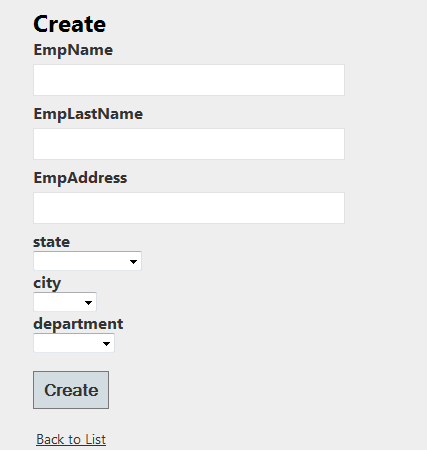Submit the new employee form
The image size is (427, 450).
(71, 390)
